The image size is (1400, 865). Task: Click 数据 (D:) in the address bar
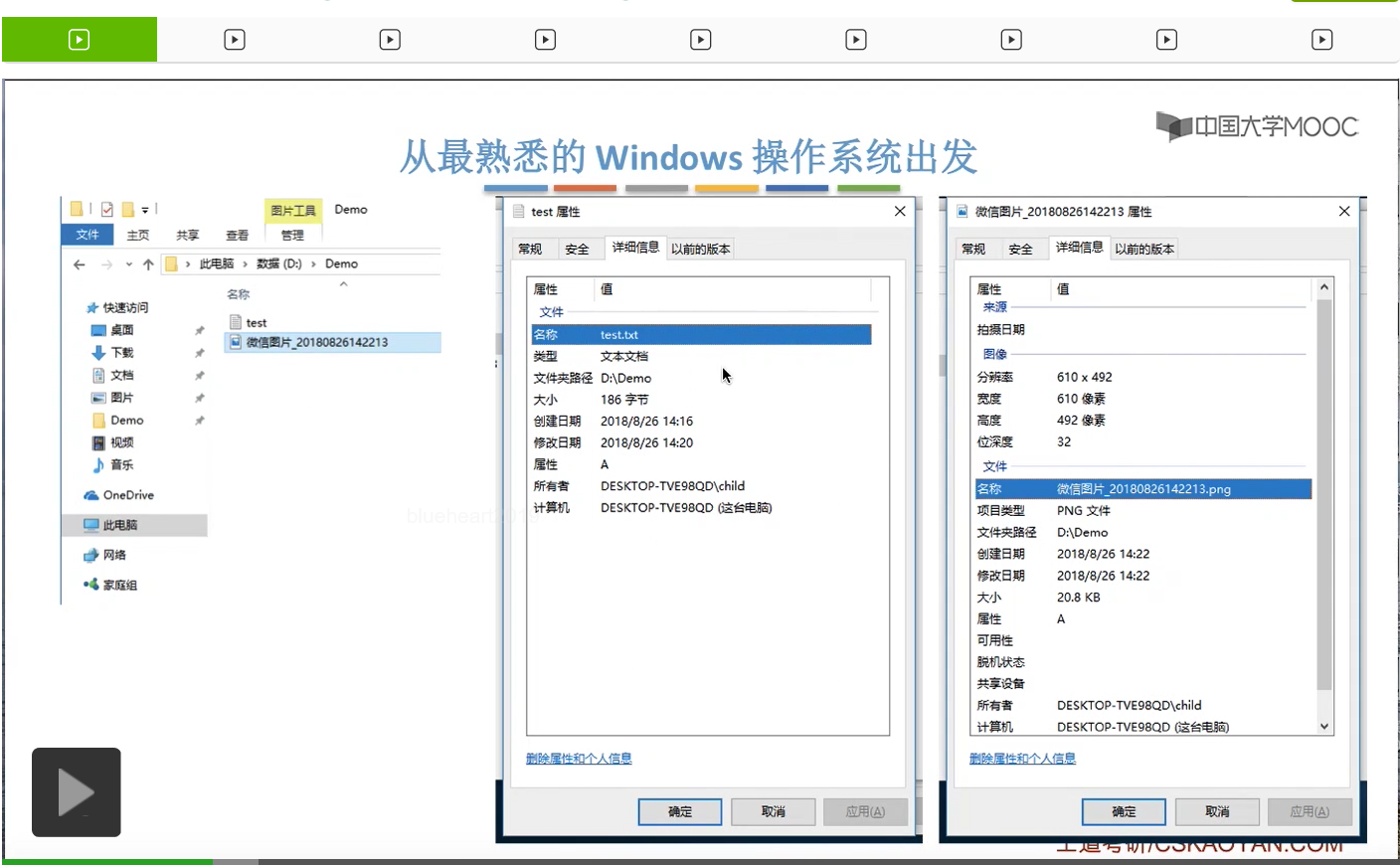(279, 264)
